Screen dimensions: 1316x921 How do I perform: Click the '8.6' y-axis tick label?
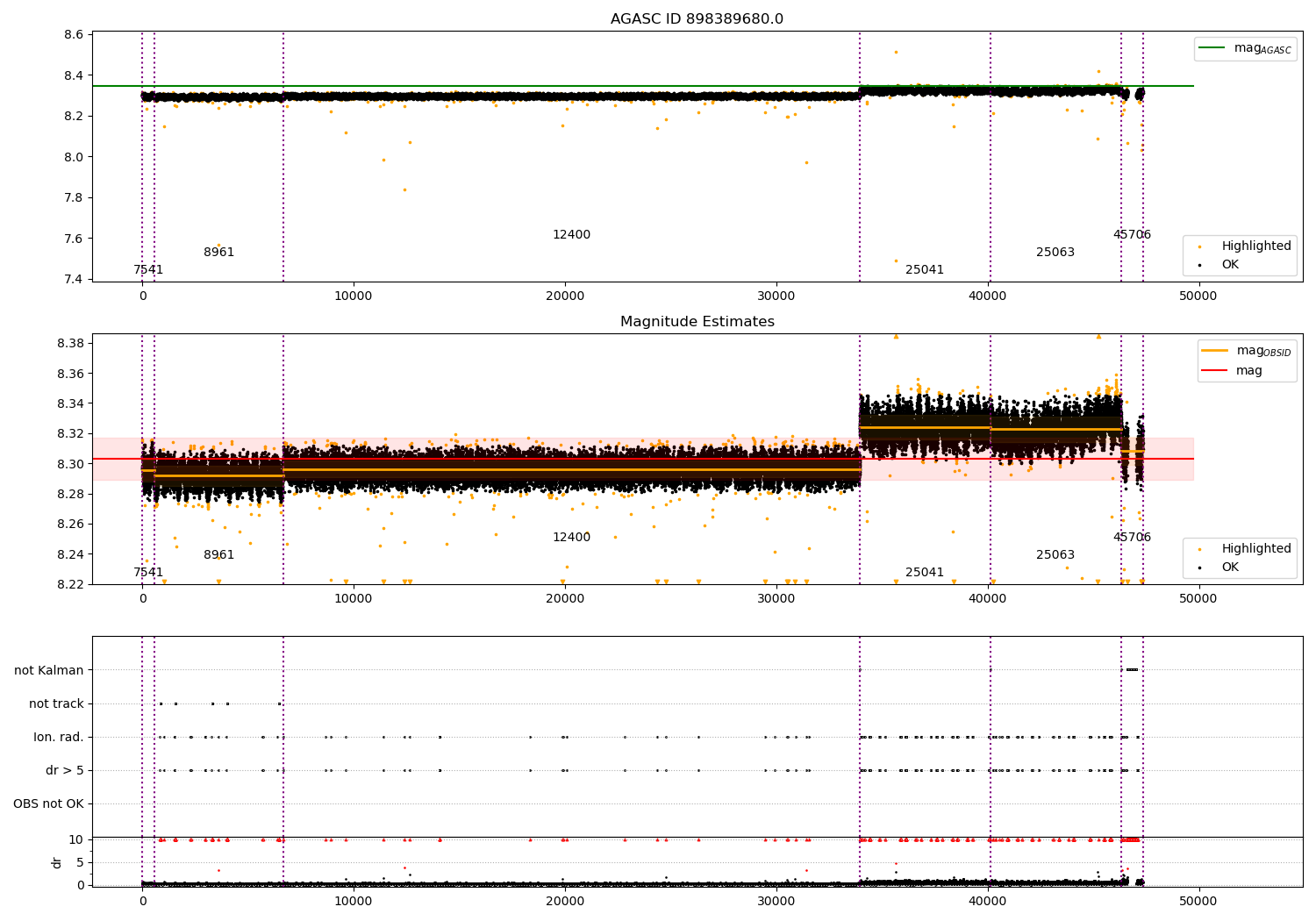[75, 35]
